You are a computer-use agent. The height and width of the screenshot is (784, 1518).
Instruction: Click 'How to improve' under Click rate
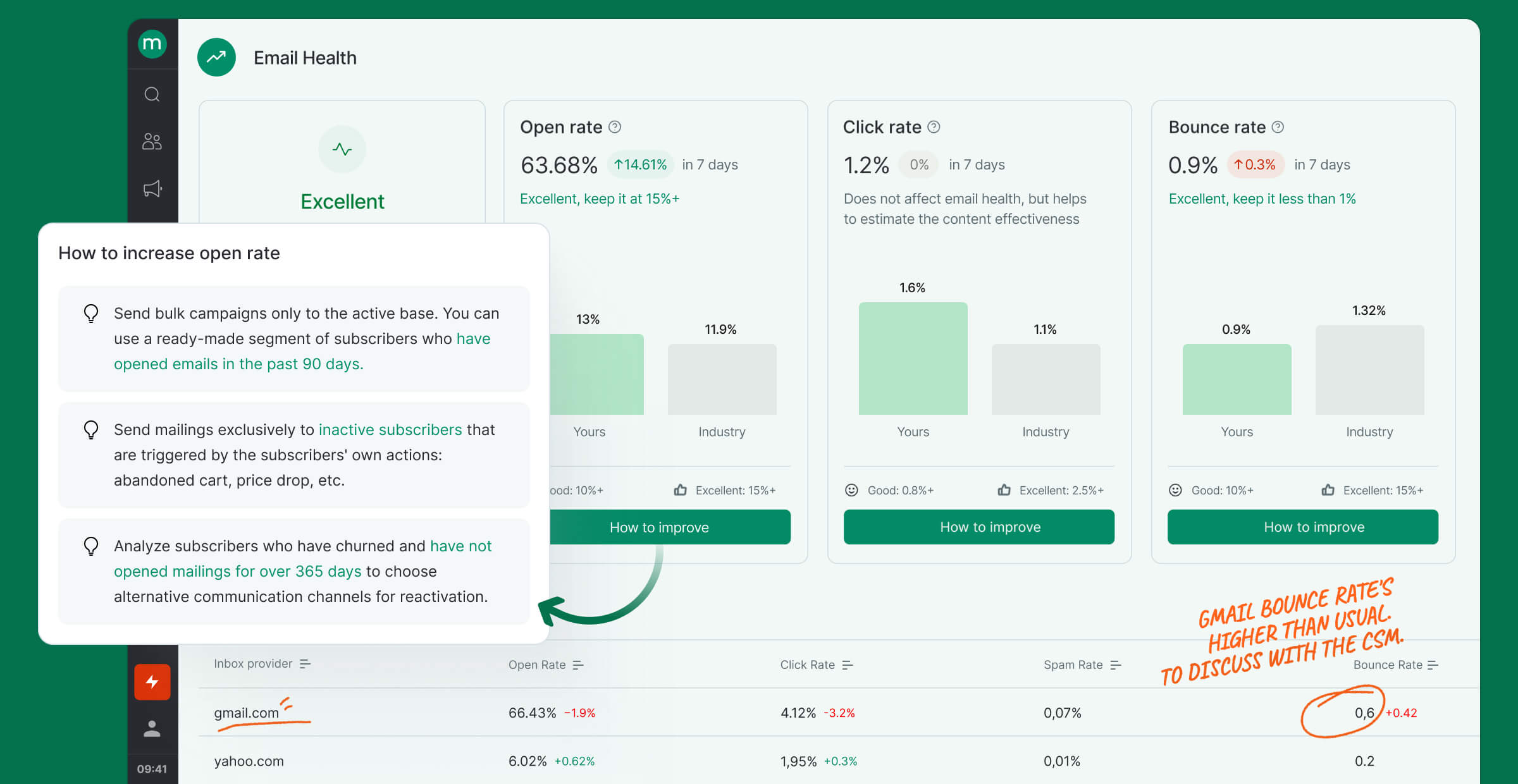(x=978, y=527)
